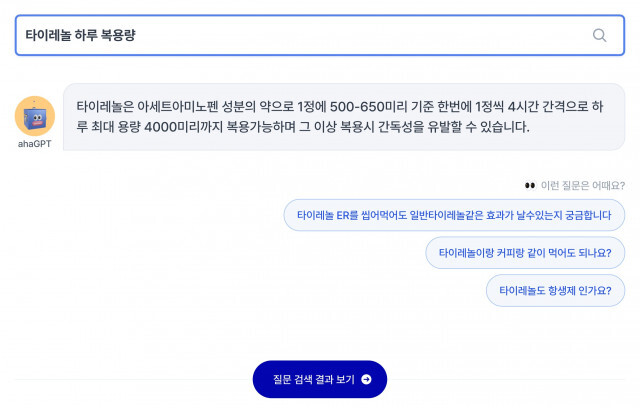Click the query text 타이레놀 하루 복용량
Image resolution: width=640 pixels, height=408 pixels.
pyautogui.click(x=80, y=35)
